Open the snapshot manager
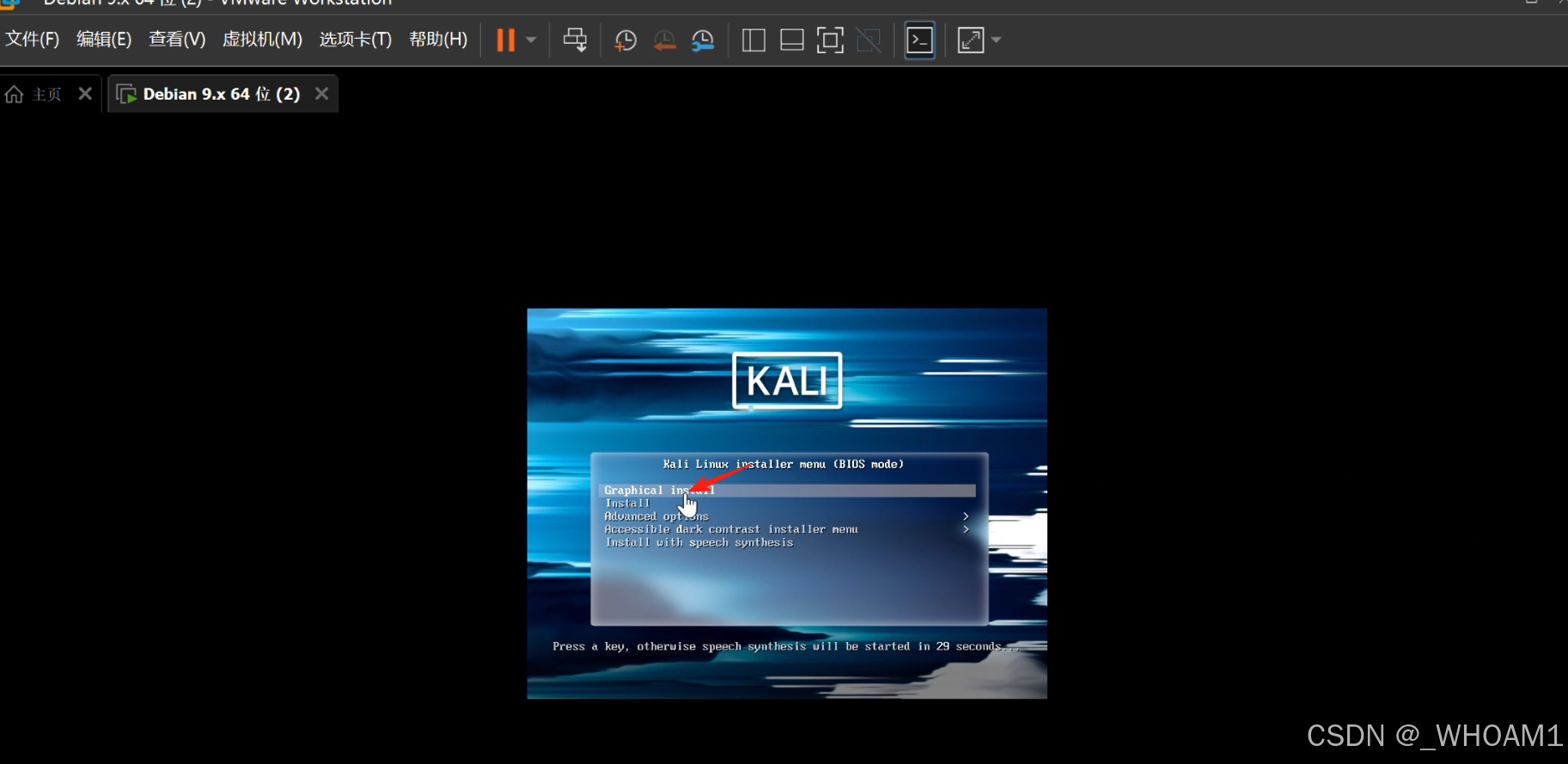Screen dimensions: 1568x764 click(703, 40)
